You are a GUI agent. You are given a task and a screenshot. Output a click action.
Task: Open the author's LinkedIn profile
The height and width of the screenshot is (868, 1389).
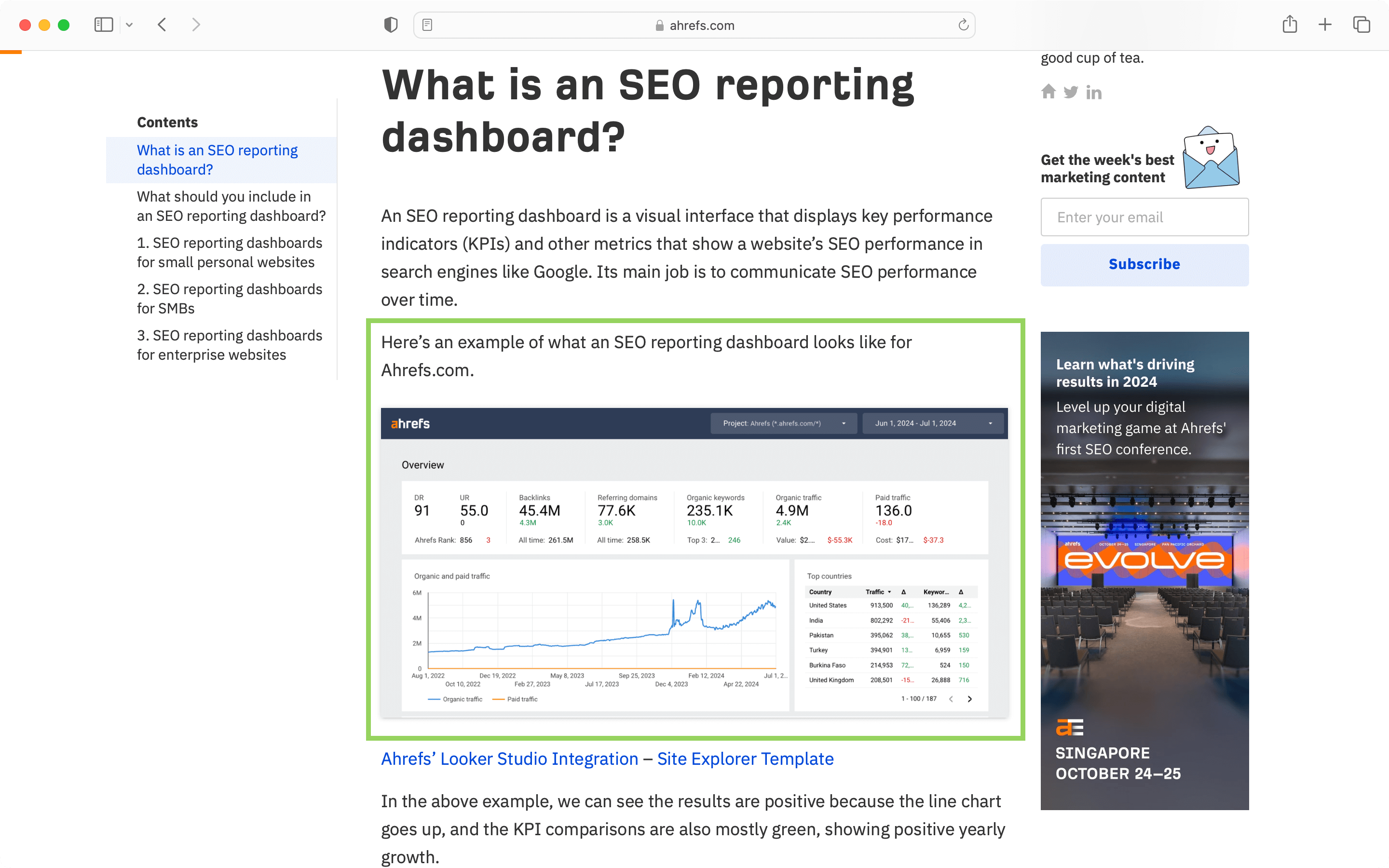[x=1093, y=93]
